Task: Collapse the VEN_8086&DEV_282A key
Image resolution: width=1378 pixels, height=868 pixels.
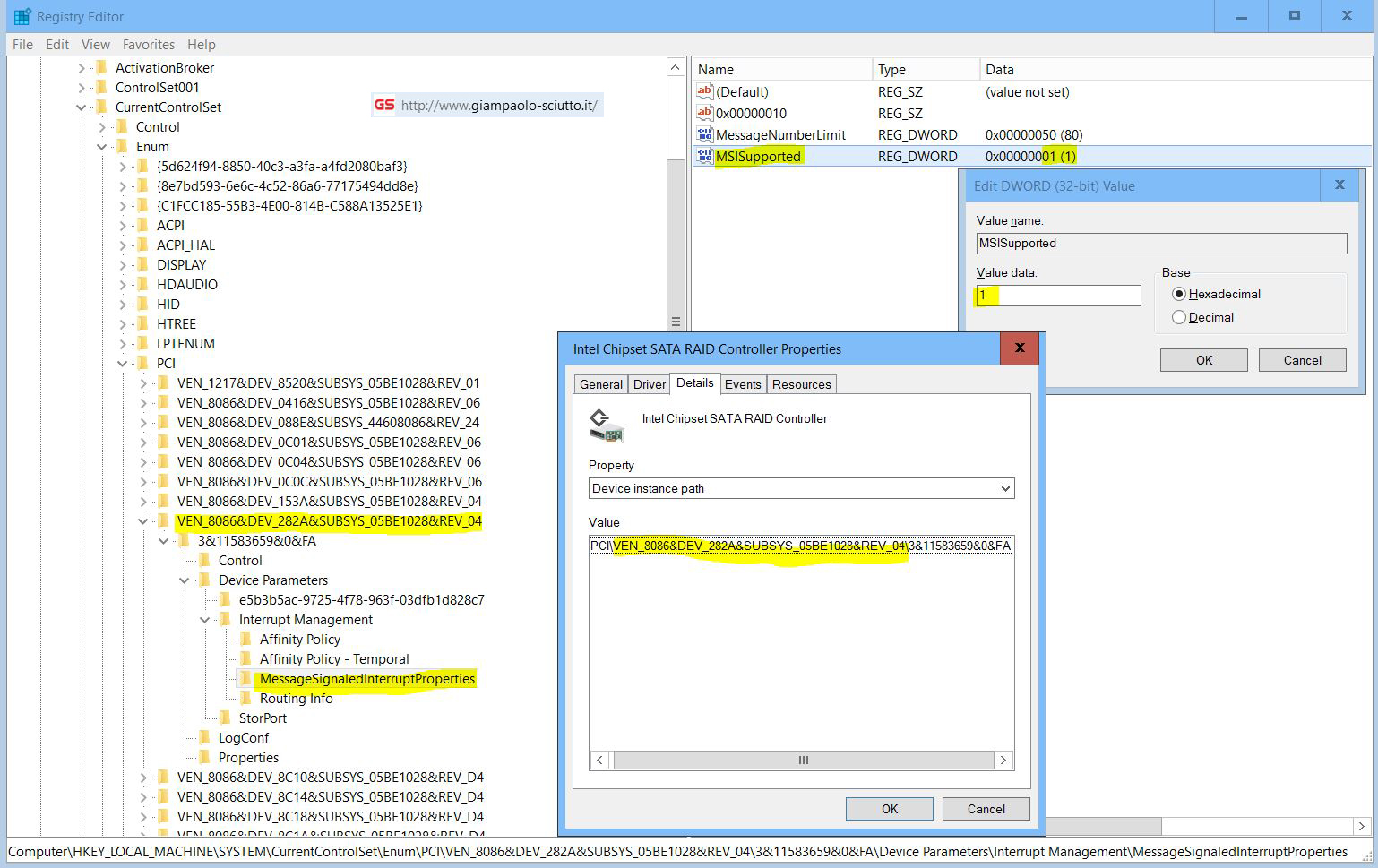Action: [x=142, y=521]
